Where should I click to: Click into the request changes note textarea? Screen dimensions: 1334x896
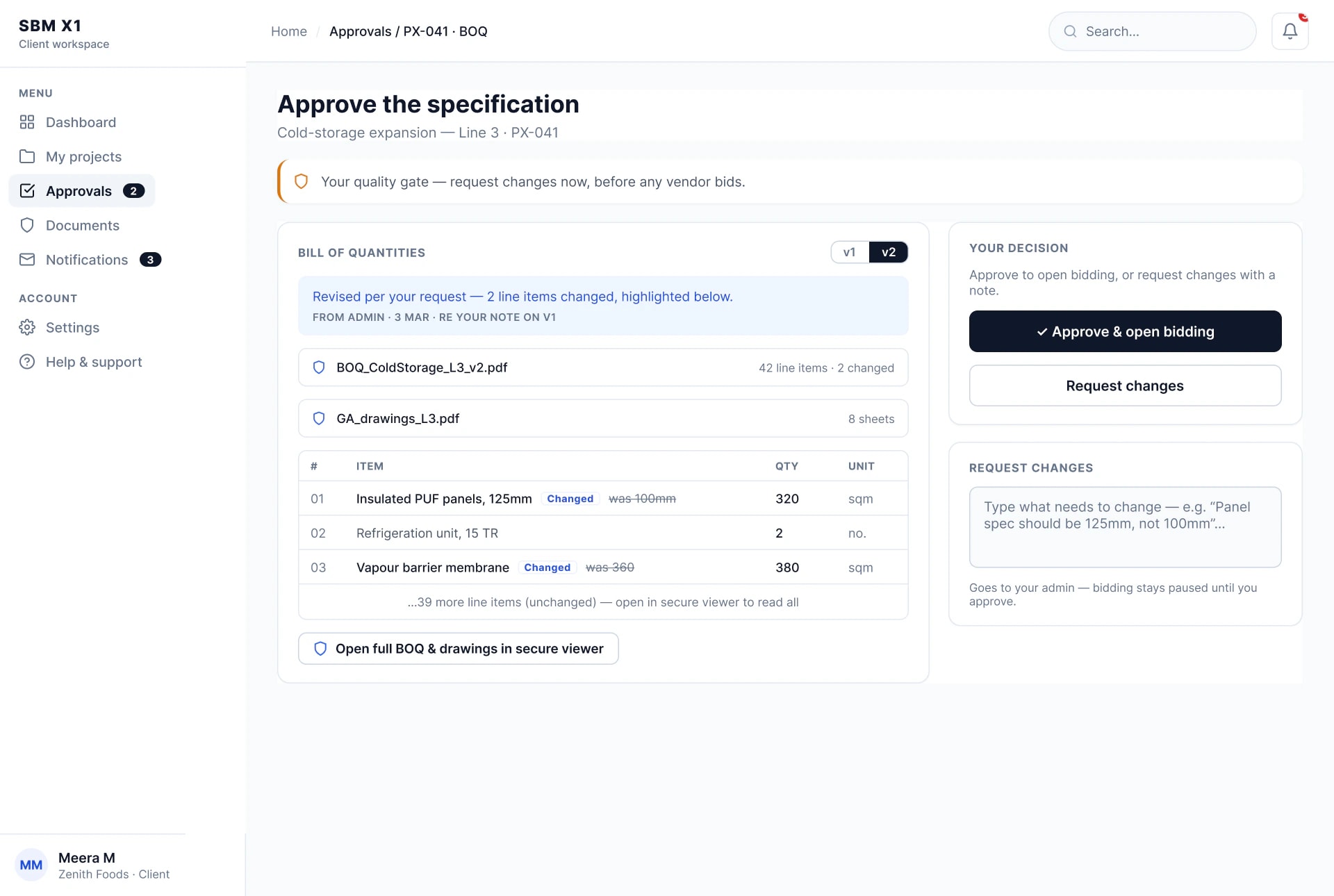(x=1125, y=527)
